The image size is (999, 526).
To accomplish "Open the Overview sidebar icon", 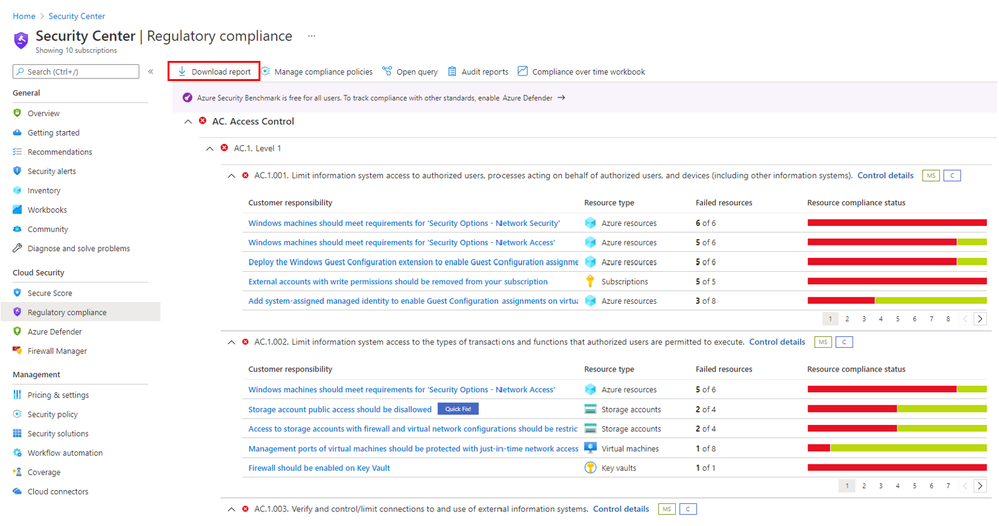I will [x=17, y=113].
